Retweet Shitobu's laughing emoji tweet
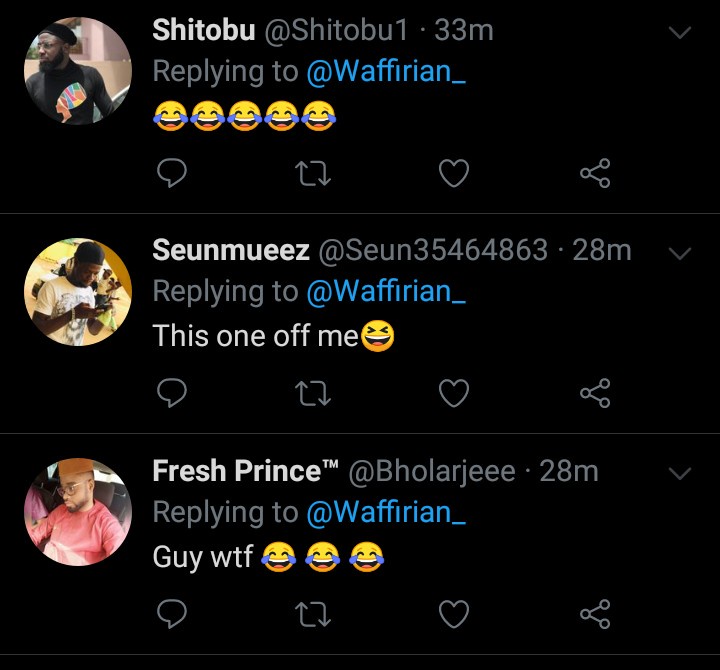 tap(314, 174)
